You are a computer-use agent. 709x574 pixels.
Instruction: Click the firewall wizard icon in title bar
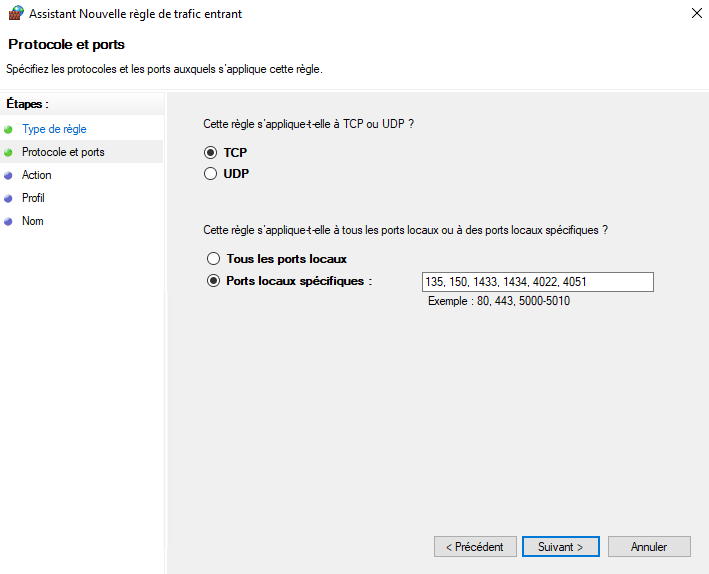tap(15, 14)
